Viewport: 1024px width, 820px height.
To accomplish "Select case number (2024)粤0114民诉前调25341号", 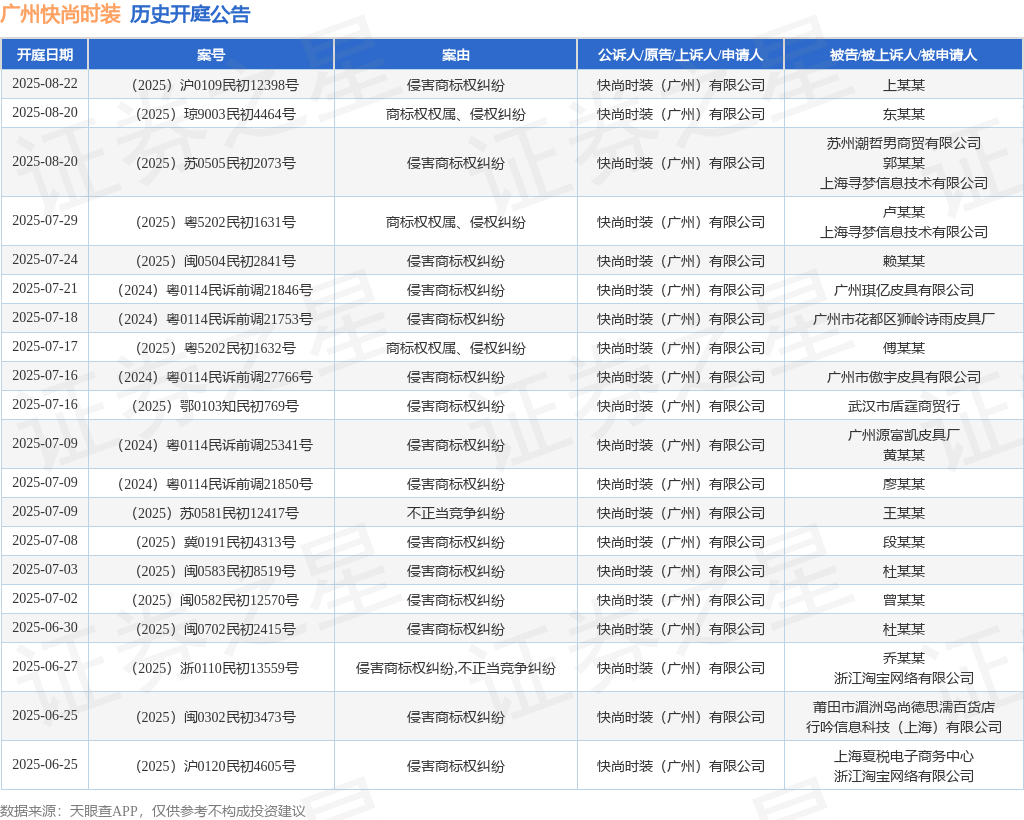I will (215, 445).
